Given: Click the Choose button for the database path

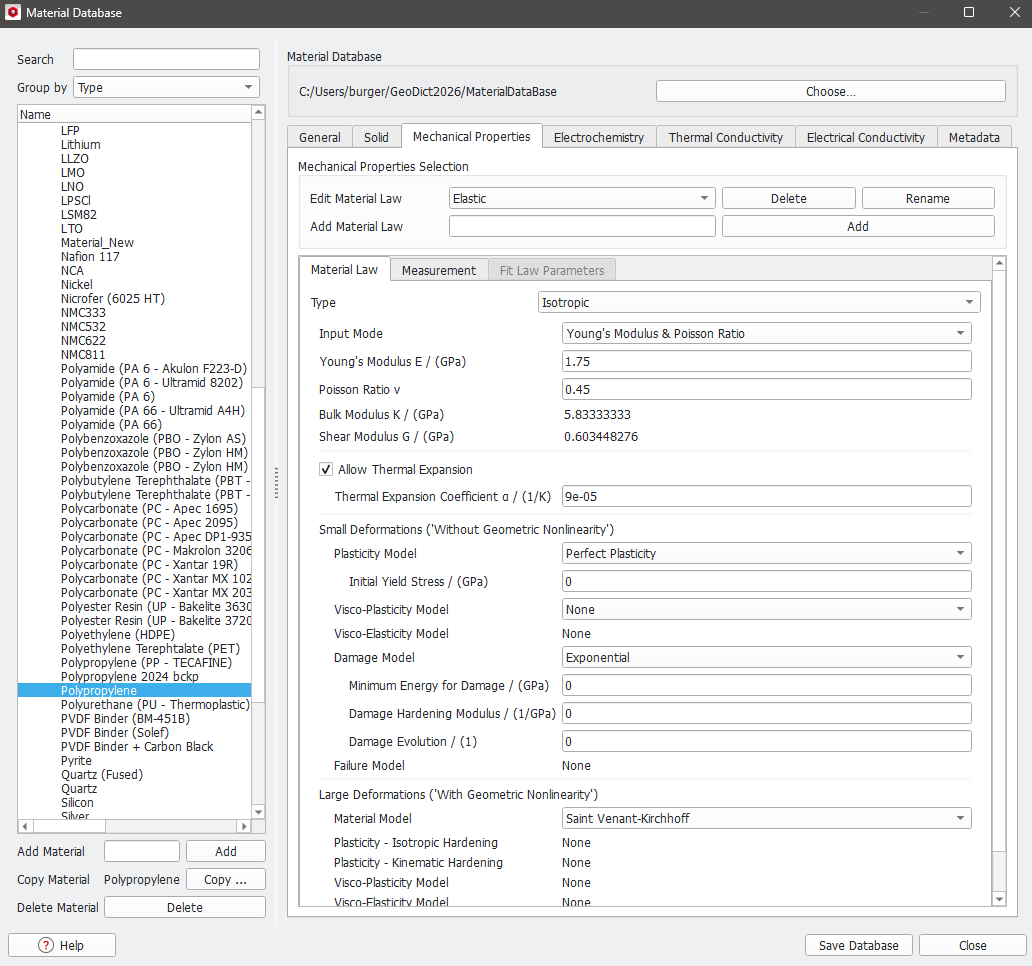Looking at the screenshot, I should 830,90.
